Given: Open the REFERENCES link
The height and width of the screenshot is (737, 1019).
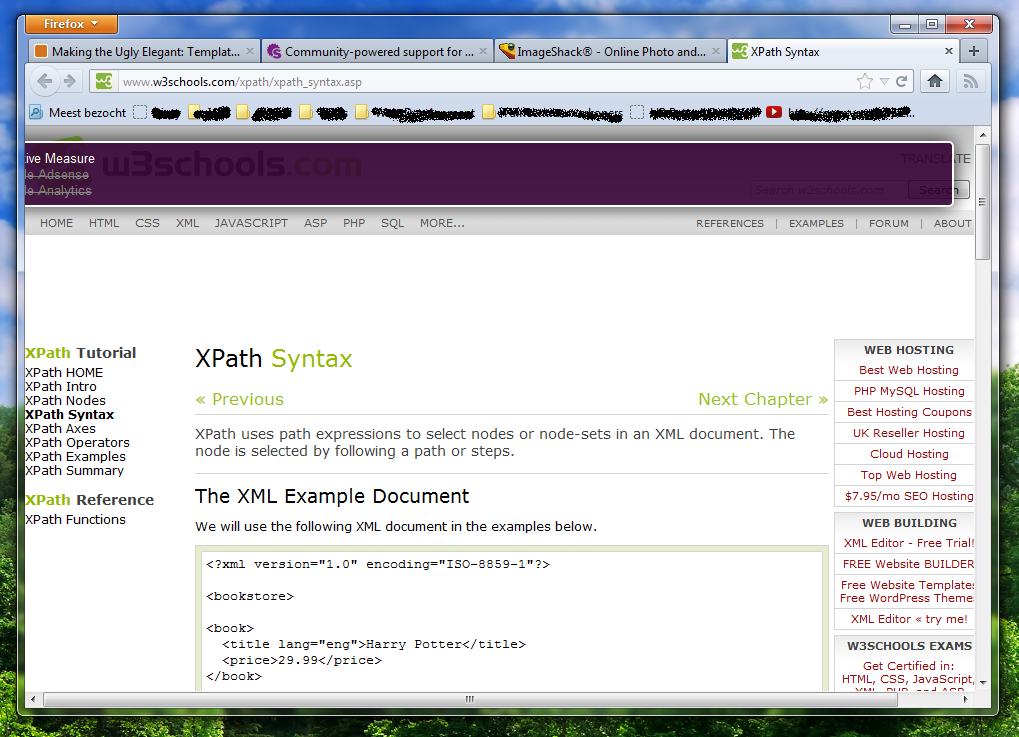Looking at the screenshot, I should point(730,224).
